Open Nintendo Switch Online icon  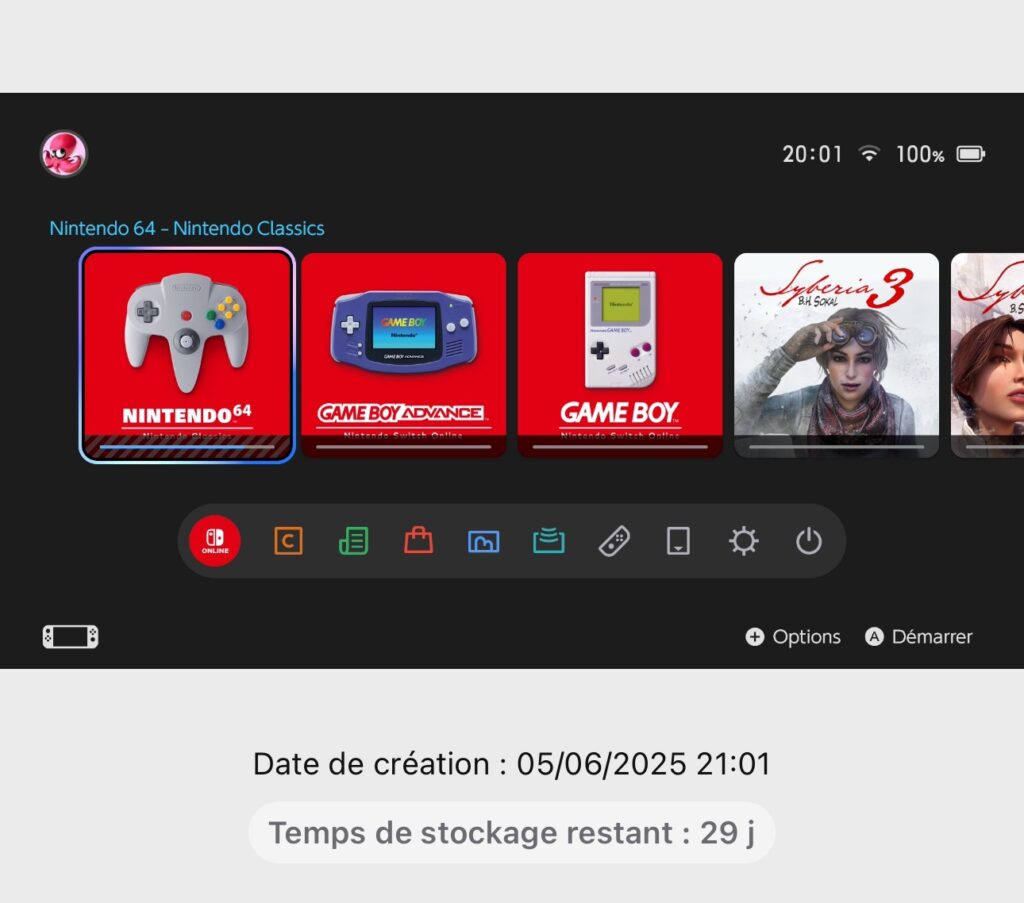click(215, 541)
